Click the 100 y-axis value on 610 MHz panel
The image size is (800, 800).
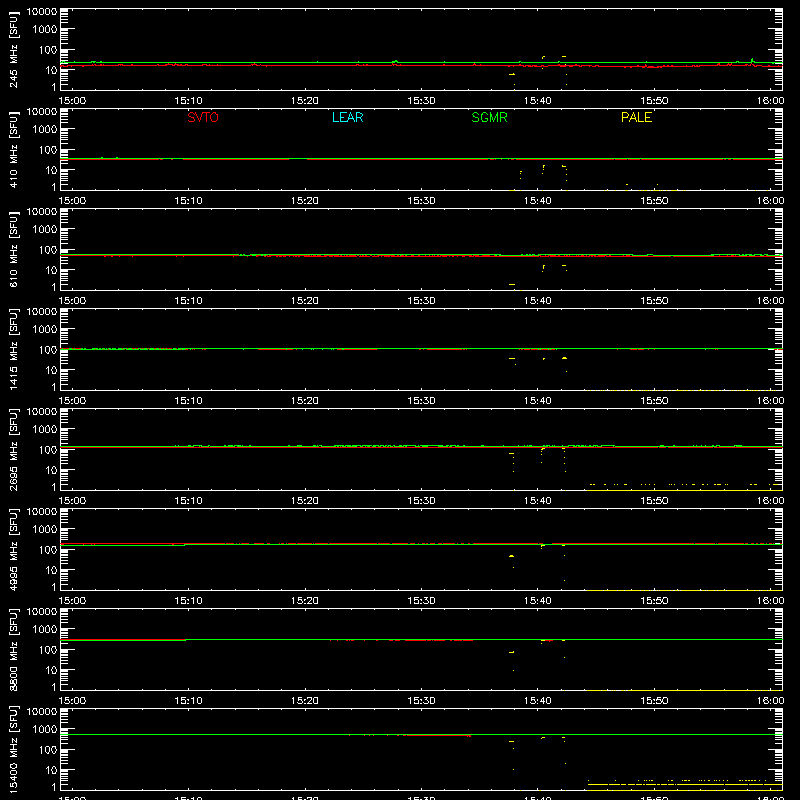point(48,250)
